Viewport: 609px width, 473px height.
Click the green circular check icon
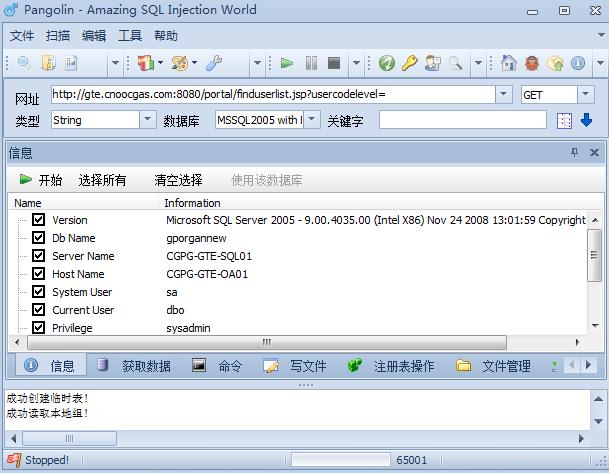pyautogui.click(x=386, y=63)
